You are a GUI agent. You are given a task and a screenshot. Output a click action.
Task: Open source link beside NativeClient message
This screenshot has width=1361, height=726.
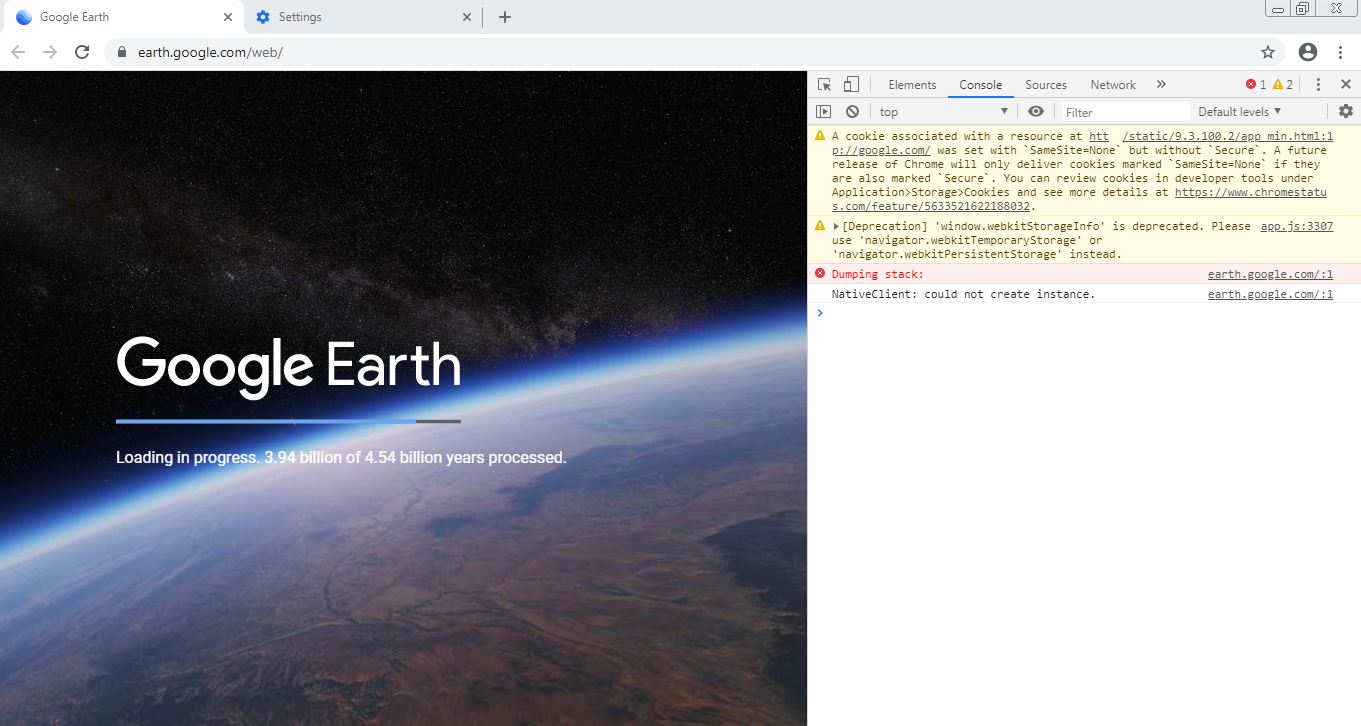tap(1270, 294)
